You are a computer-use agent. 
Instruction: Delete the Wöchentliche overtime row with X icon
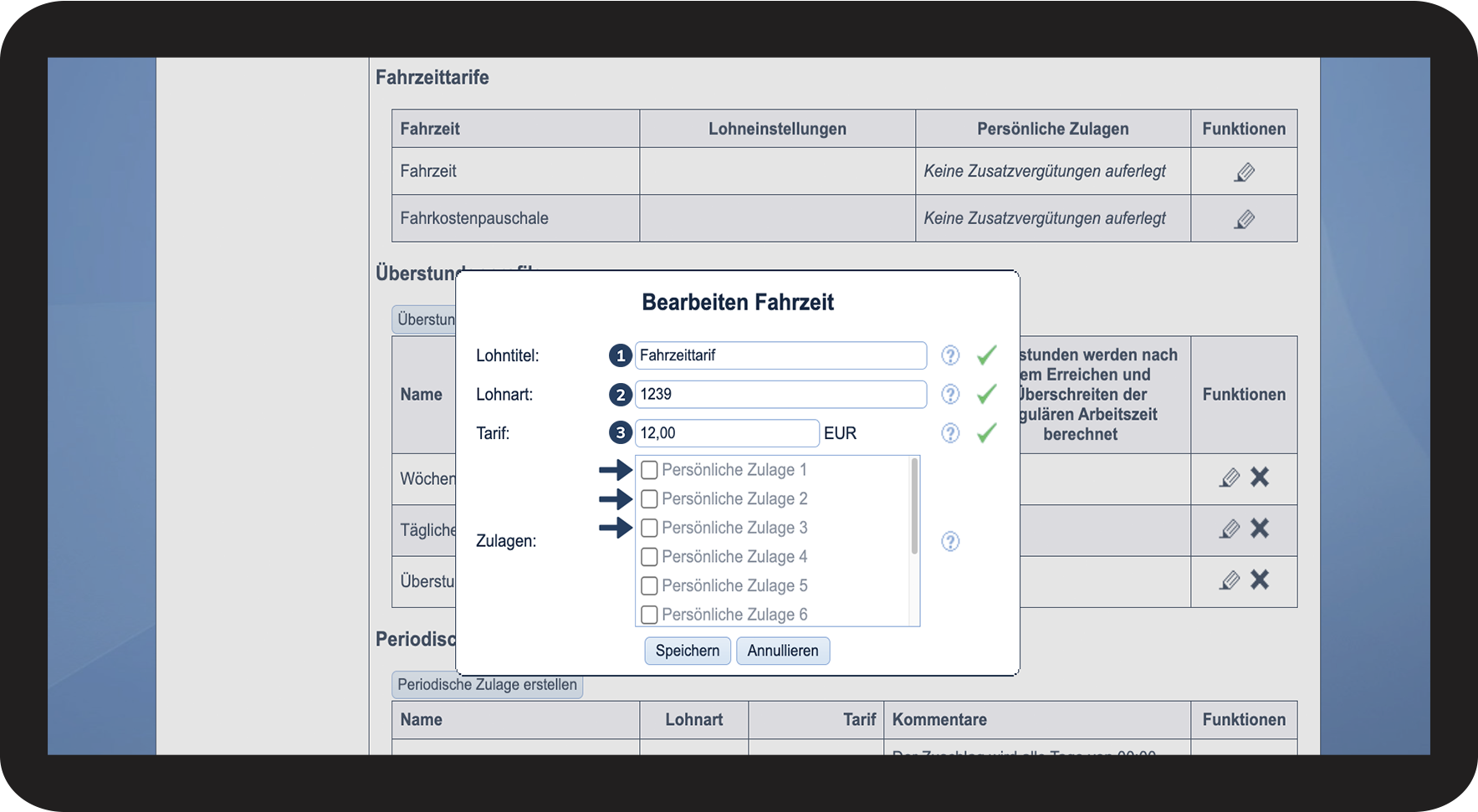tap(1260, 477)
